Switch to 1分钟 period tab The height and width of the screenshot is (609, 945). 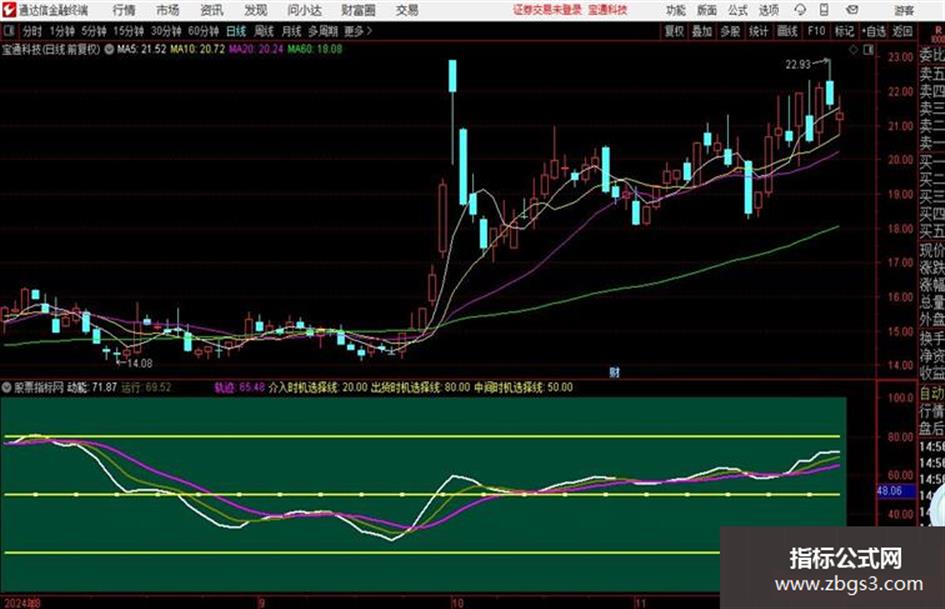[x=61, y=31]
